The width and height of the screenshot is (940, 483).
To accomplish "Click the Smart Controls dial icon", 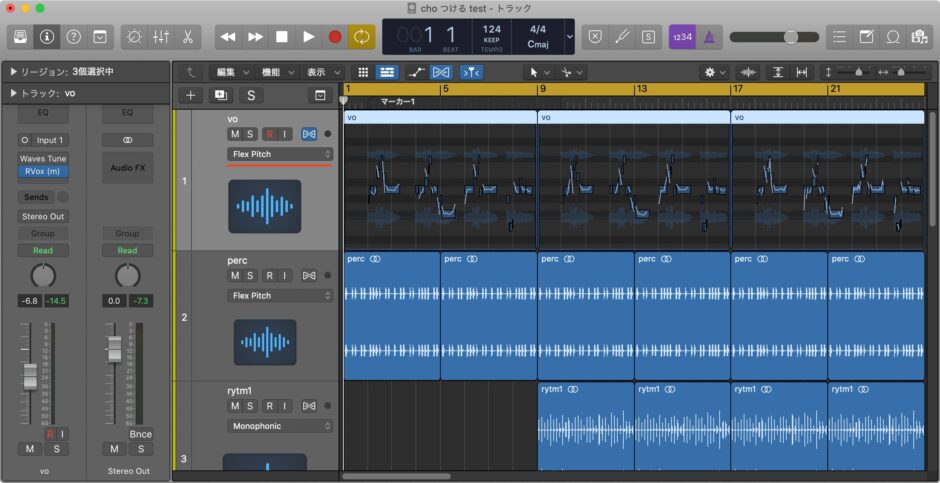I will click(x=133, y=37).
